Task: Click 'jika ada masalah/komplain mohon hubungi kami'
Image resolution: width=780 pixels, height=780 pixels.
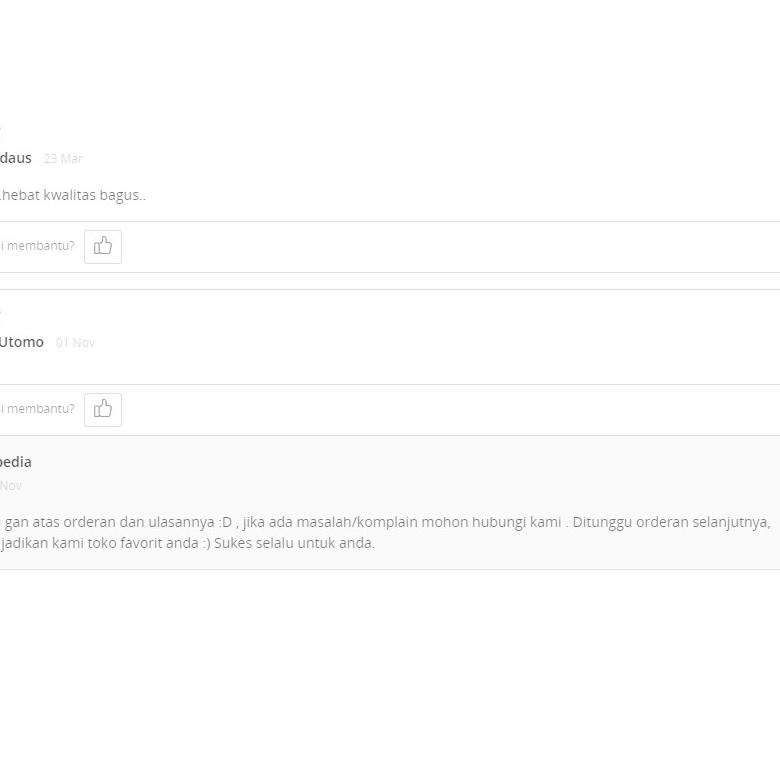Action: tap(402, 522)
